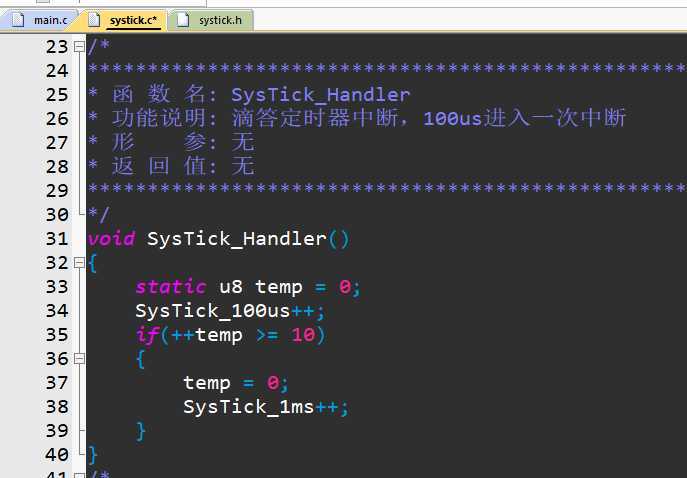
Task: Open the systick.h tab
Action: click(x=212, y=20)
